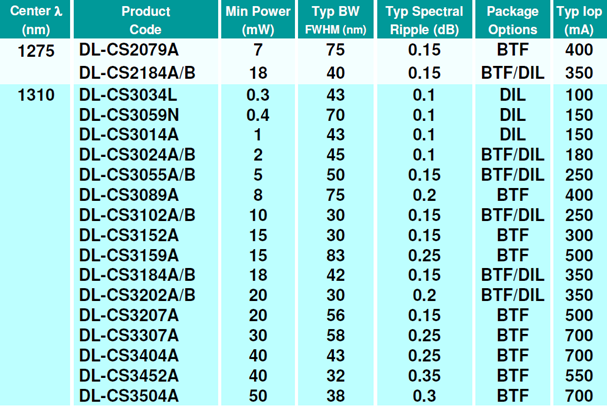Click the Typ Spectral Ripple header
This screenshot has height=406, width=607.
coord(424,20)
